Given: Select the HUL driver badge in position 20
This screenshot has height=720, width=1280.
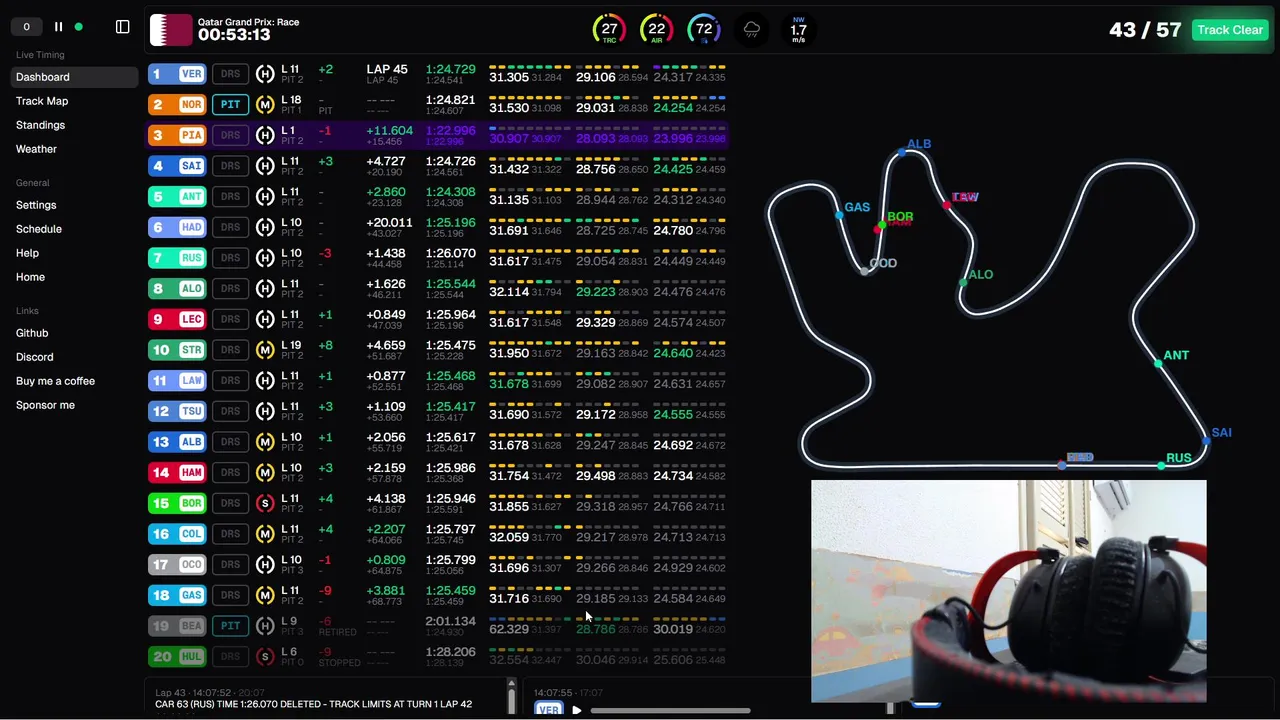Looking at the screenshot, I should (x=177, y=656).
